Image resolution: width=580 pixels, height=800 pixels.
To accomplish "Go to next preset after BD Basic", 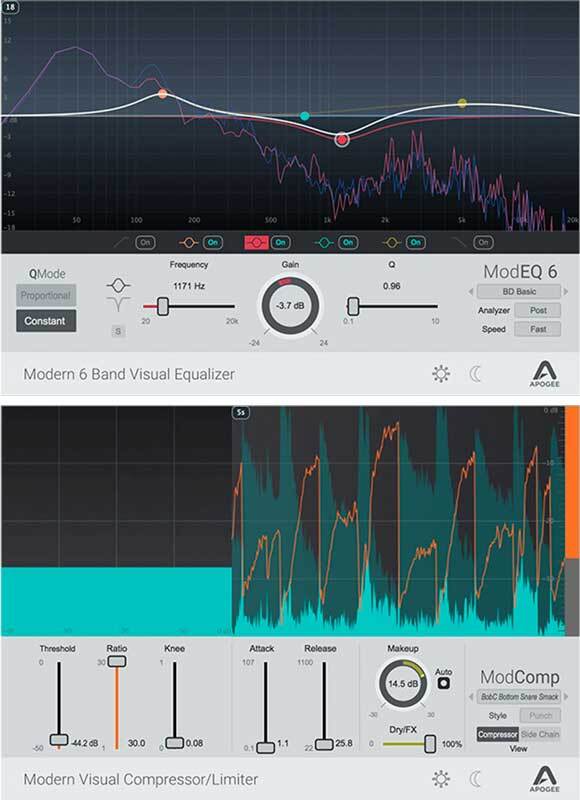I will coord(565,292).
